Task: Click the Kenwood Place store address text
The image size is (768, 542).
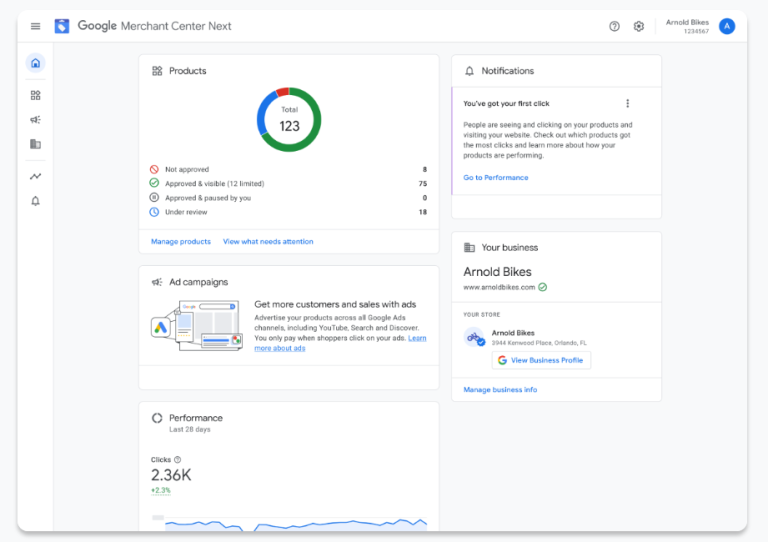Action: coord(539,343)
